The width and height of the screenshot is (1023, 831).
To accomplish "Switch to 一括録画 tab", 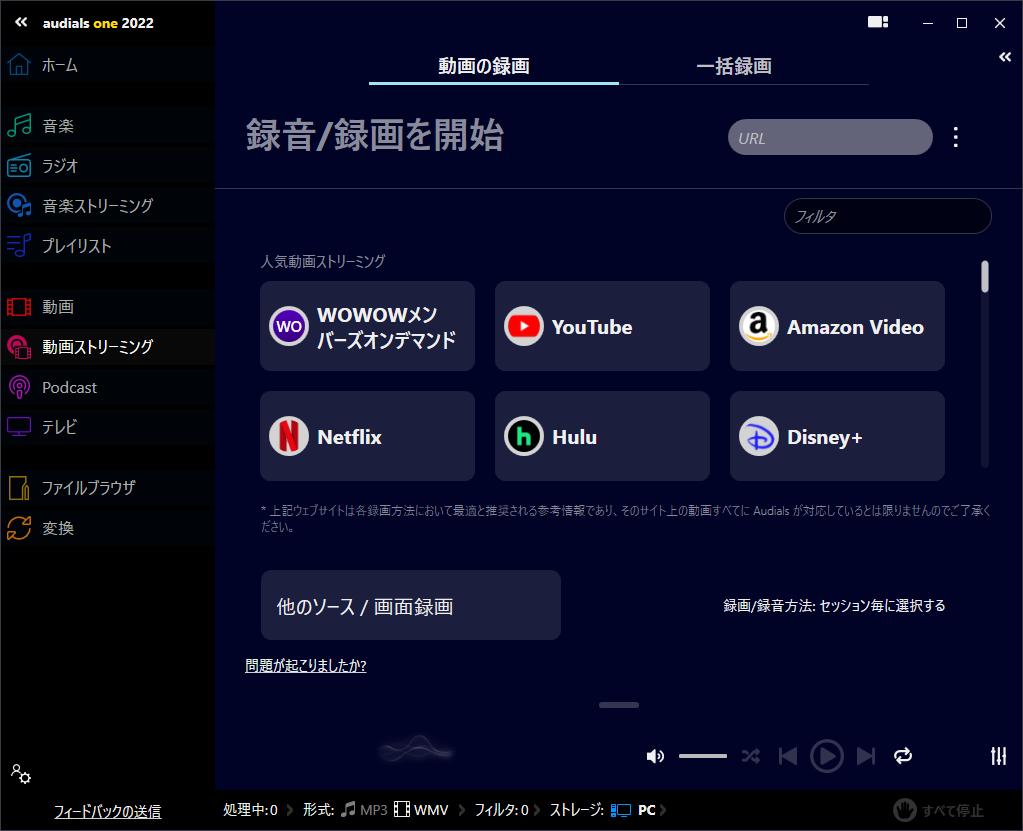I will point(743,66).
